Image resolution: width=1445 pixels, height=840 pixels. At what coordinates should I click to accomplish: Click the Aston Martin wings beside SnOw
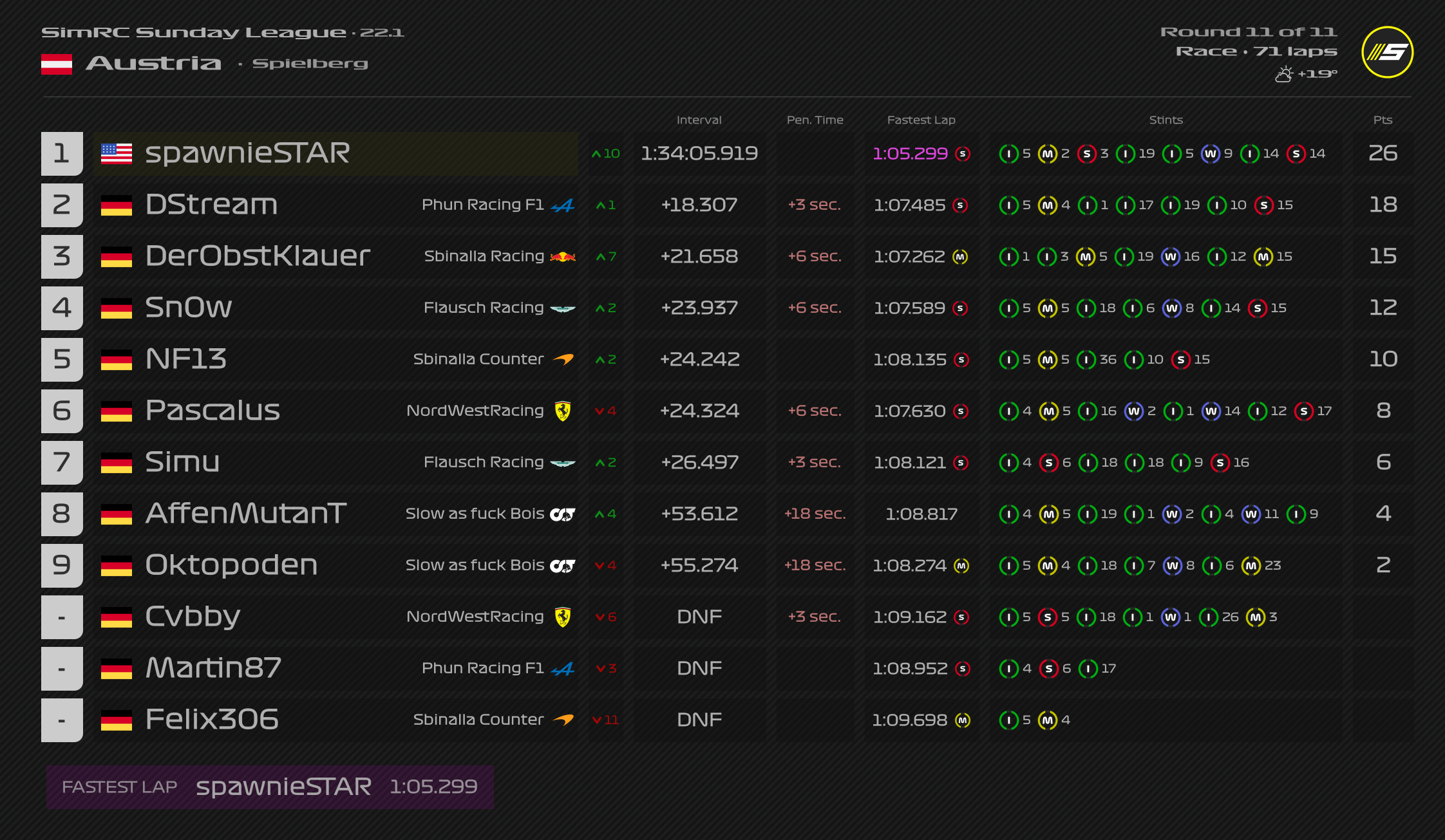pyautogui.click(x=563, y=308)
